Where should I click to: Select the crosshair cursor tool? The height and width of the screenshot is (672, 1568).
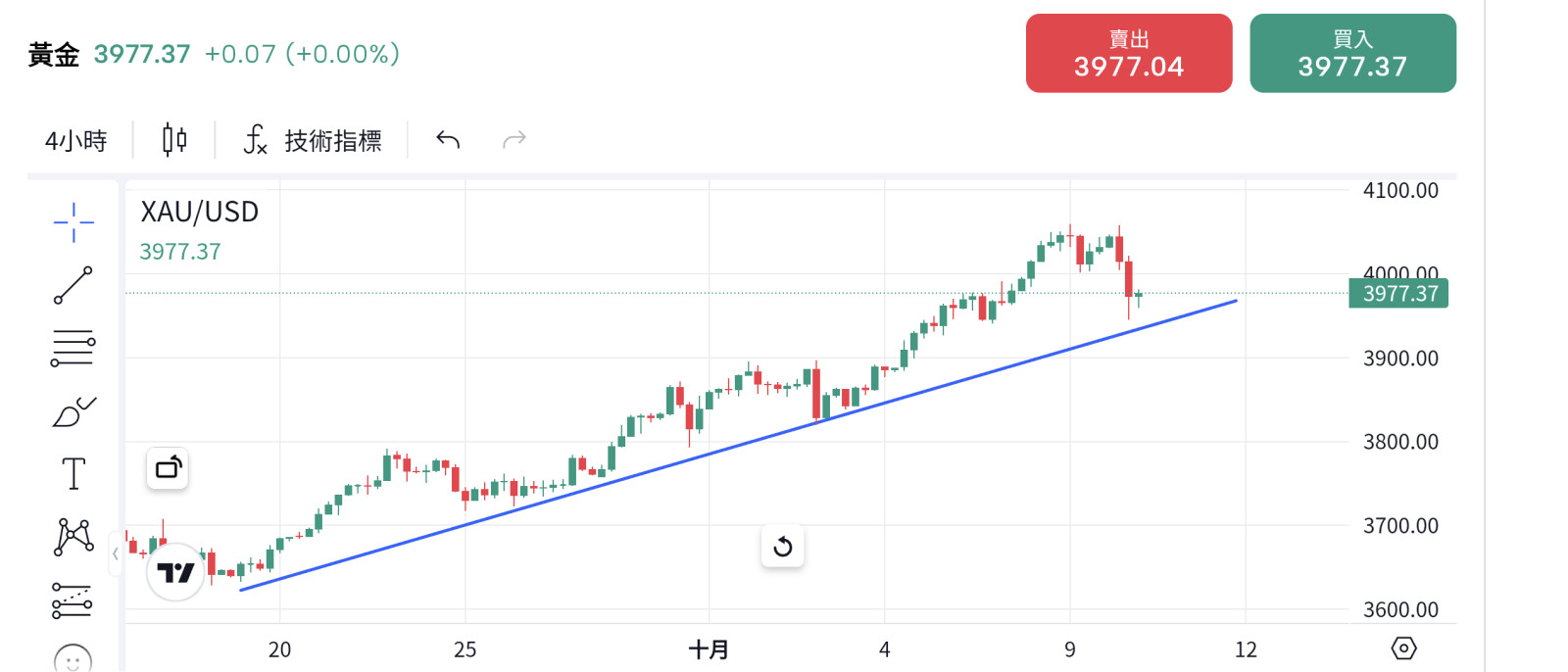[x=72, y=222]
